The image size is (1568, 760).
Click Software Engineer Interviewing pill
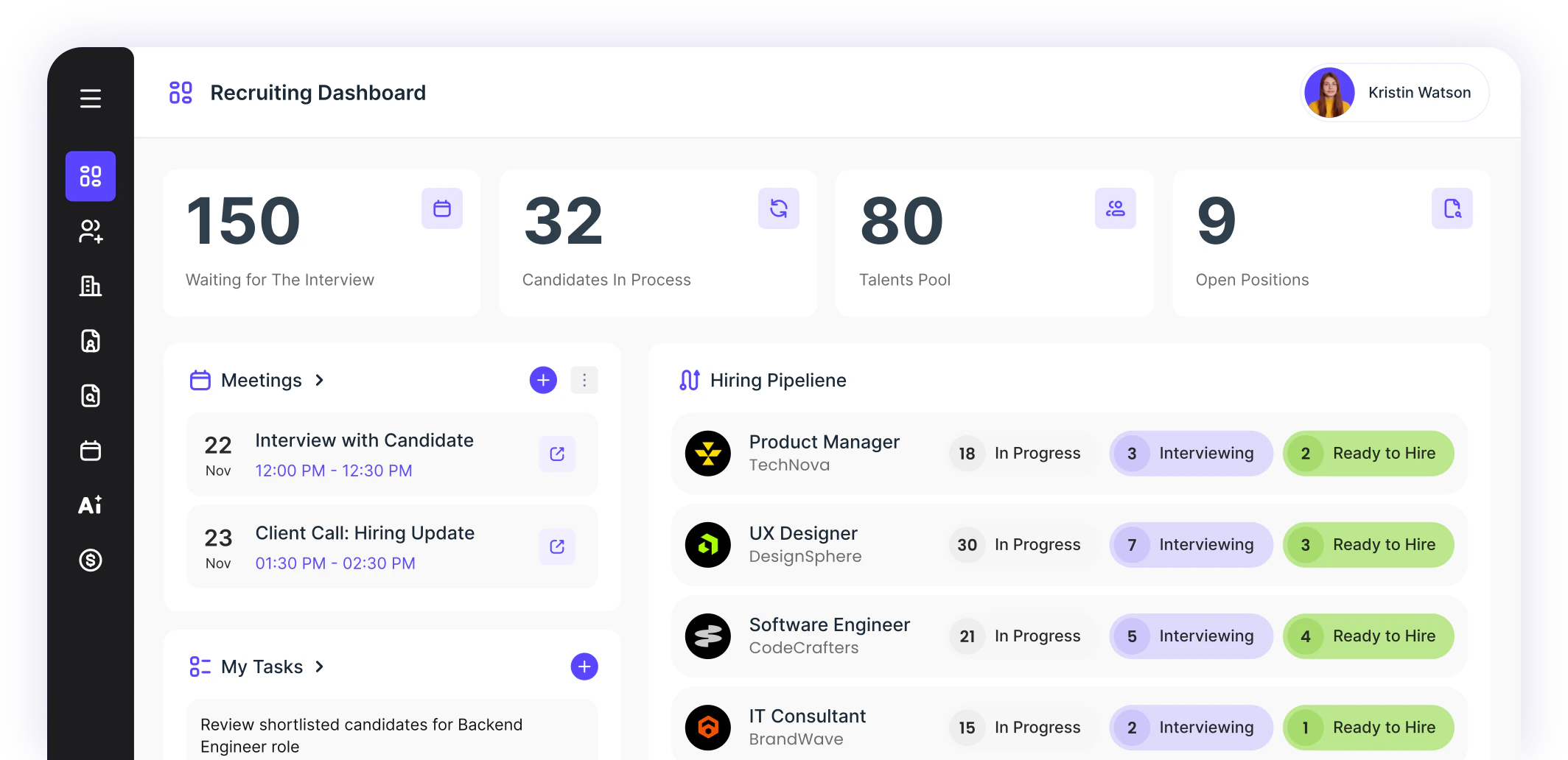1191,636
